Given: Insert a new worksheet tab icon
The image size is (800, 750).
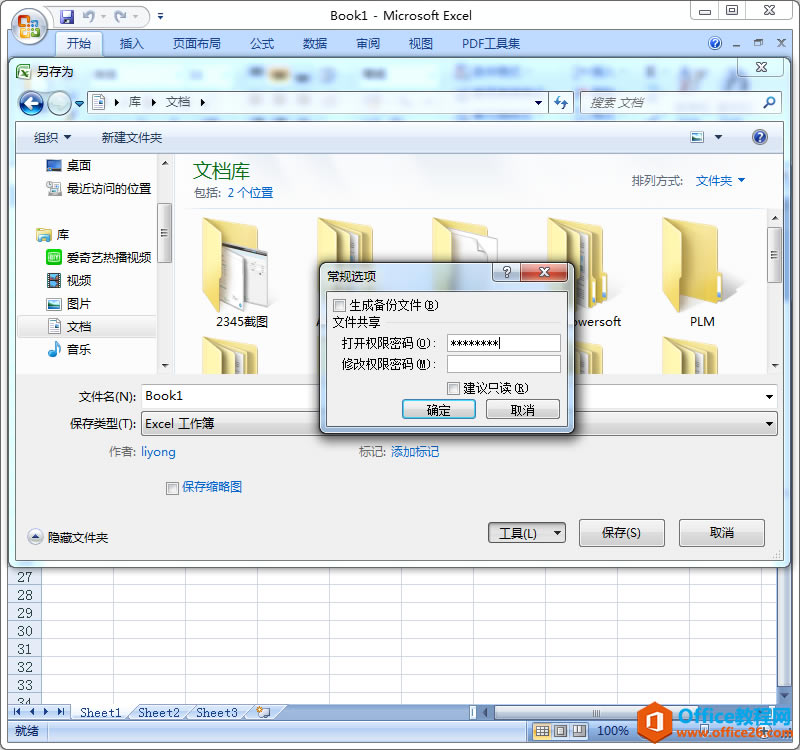Looking at the screenshot, I should coord(263,712).
